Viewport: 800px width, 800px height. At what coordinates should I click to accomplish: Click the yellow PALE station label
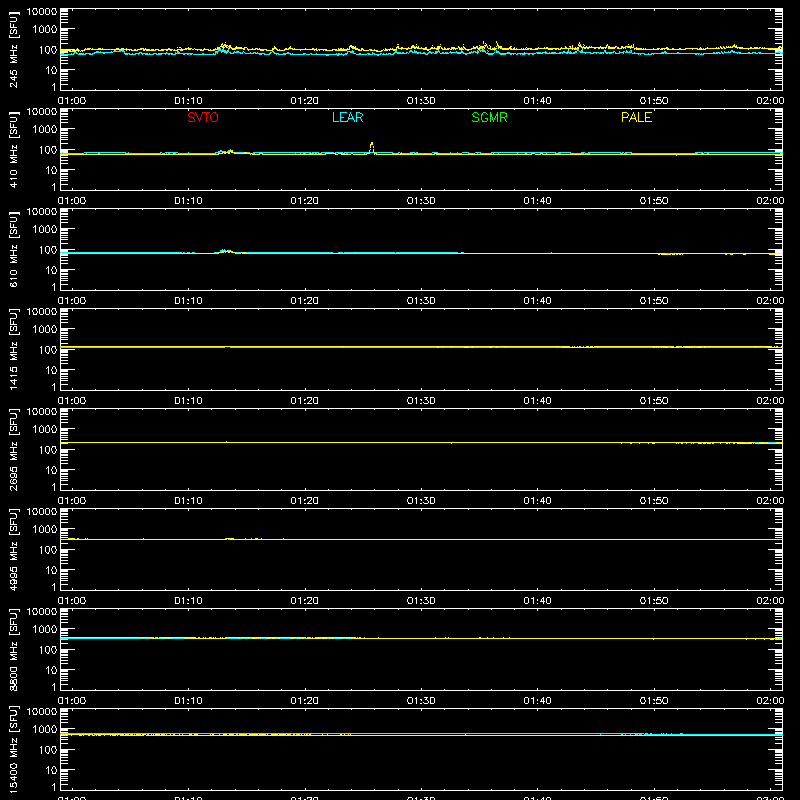636,117
